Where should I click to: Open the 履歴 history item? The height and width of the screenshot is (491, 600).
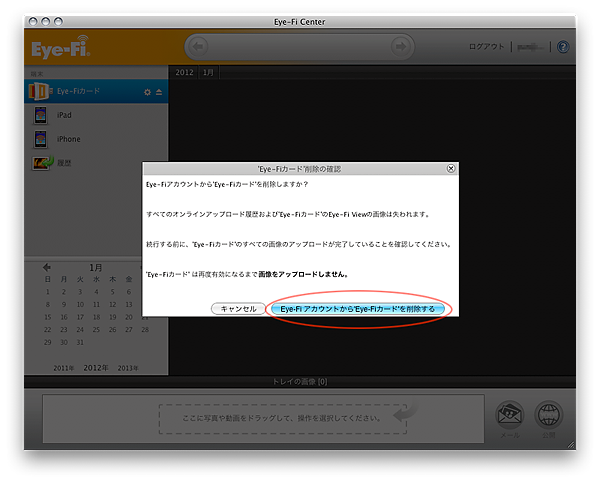click(64, 163)
